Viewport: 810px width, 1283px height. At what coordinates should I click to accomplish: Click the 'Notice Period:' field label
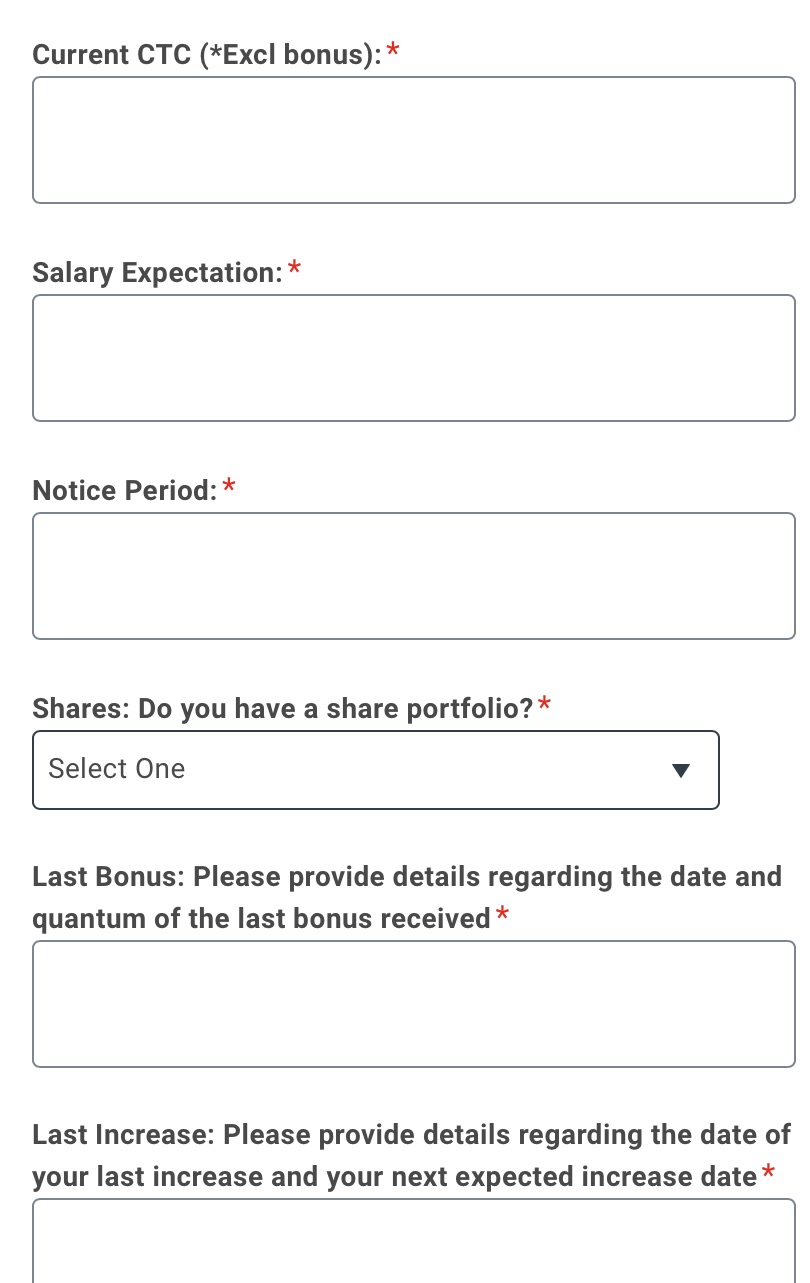(125, 490)
